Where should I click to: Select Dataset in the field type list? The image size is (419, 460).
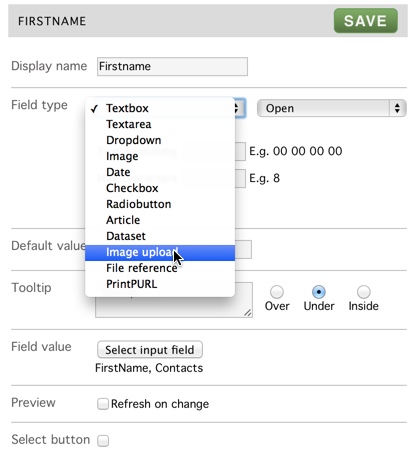click(x=160, y=236)
